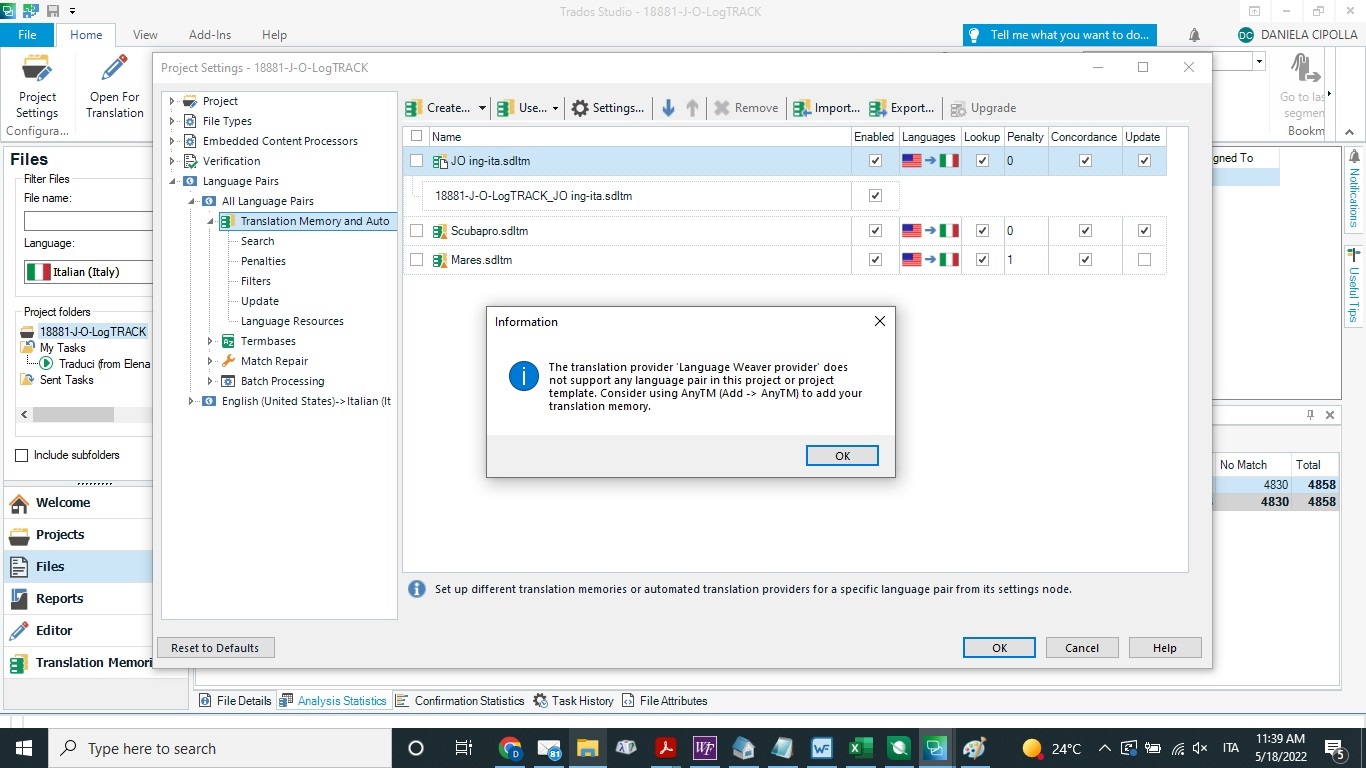Image resolution: width=1366 pixels, height=768 pixels.
Task: Expand the Termbases tree node
Action: tap(210, 341)
